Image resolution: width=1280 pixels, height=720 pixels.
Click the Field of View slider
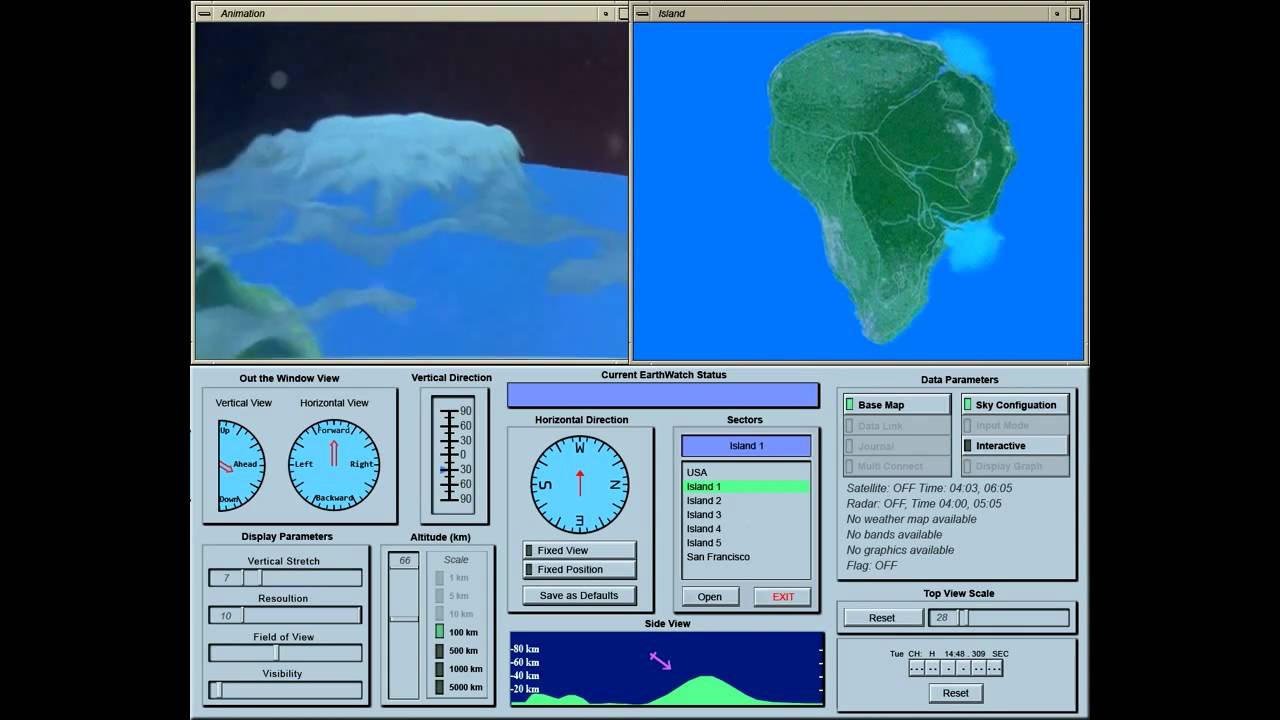[285, 653]
